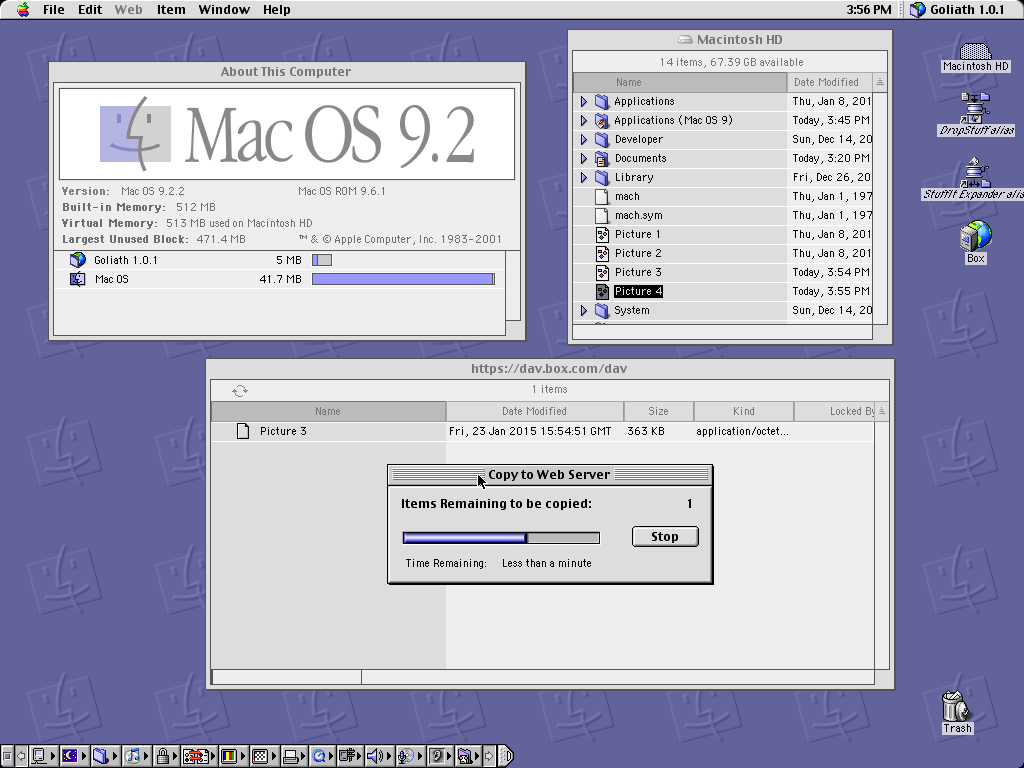Select the Picture 3 file icon in dav.box.com window
Screen dimensions: 1024x768
243,431
